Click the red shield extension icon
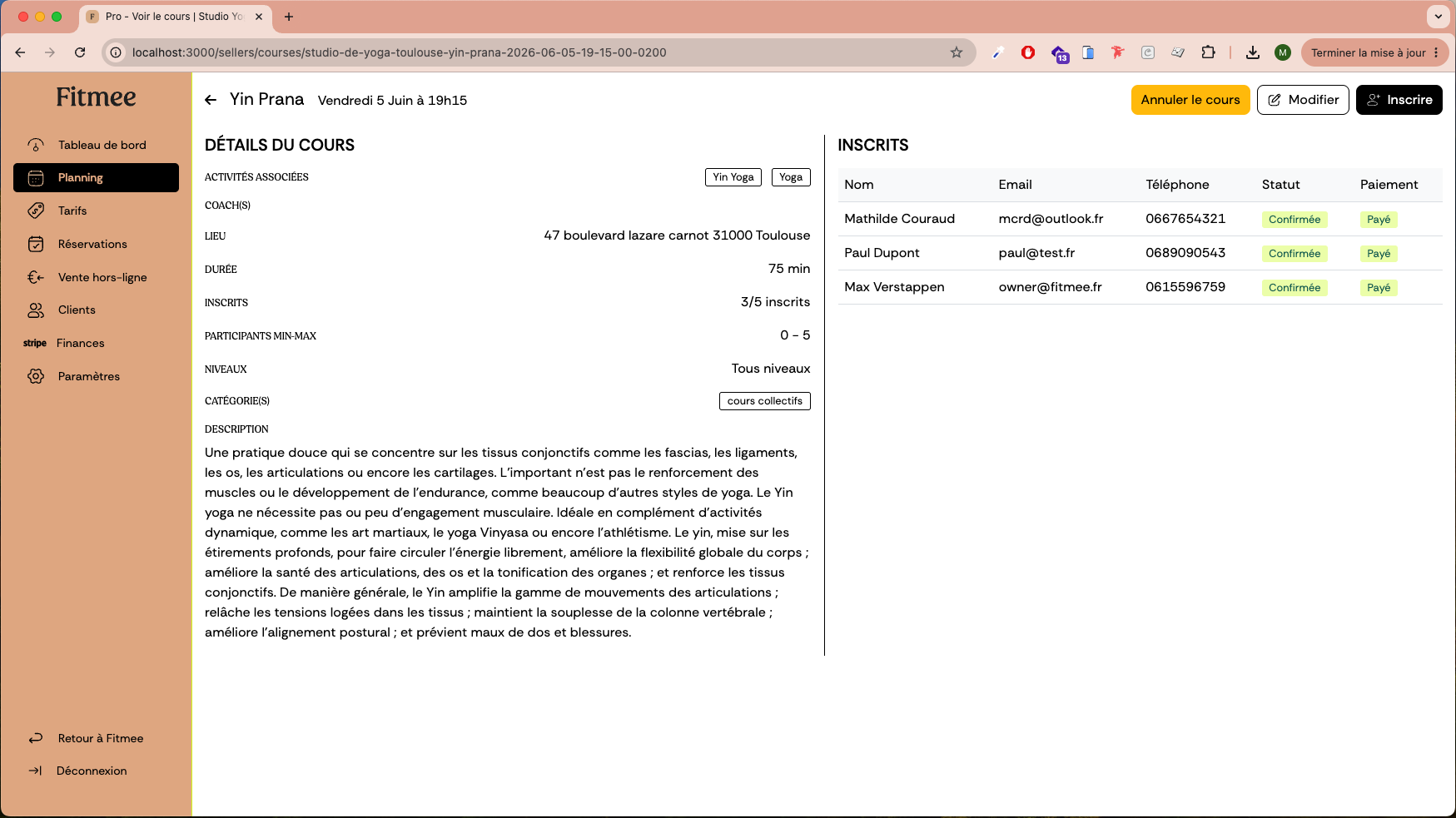This screenshot has width=1456, height=818. click(1028, 52)
